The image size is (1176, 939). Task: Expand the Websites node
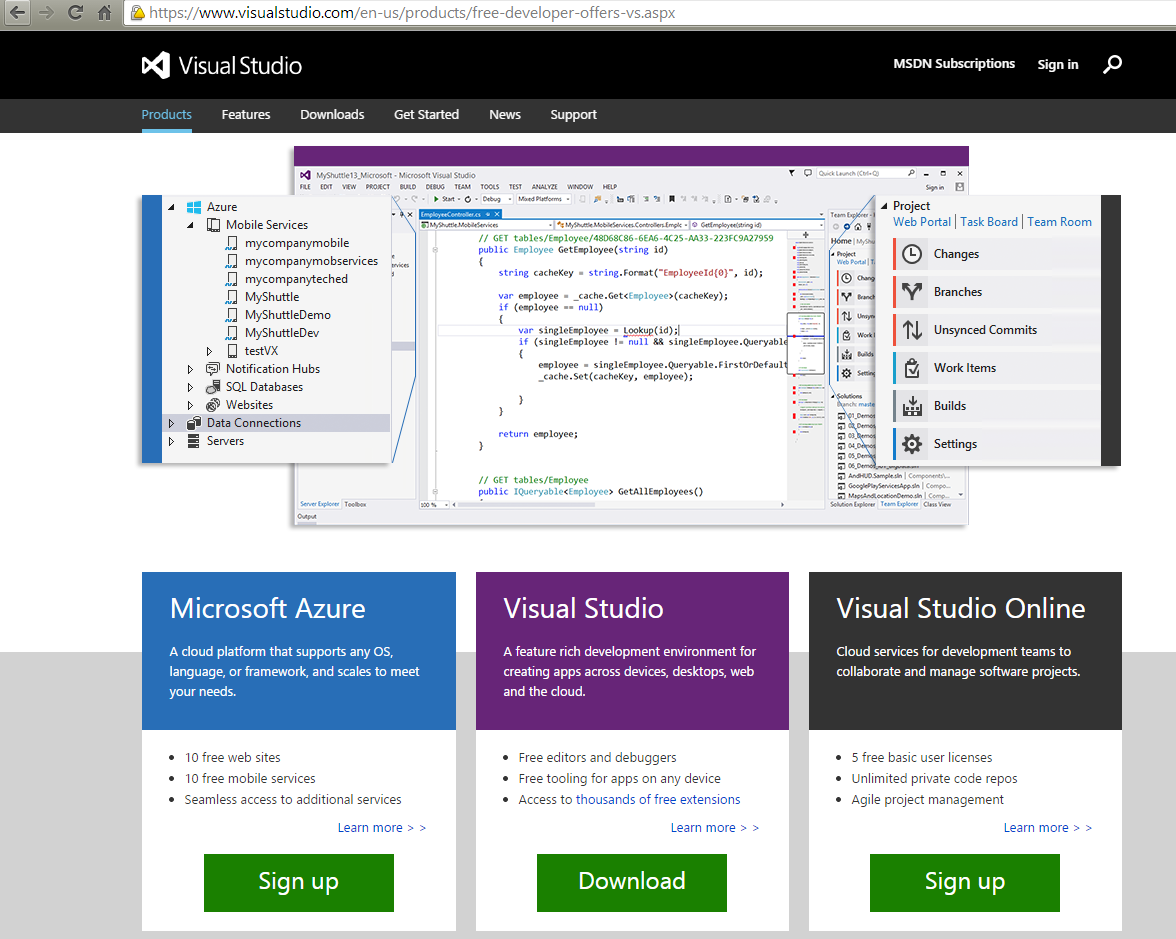tap(190, 405)
